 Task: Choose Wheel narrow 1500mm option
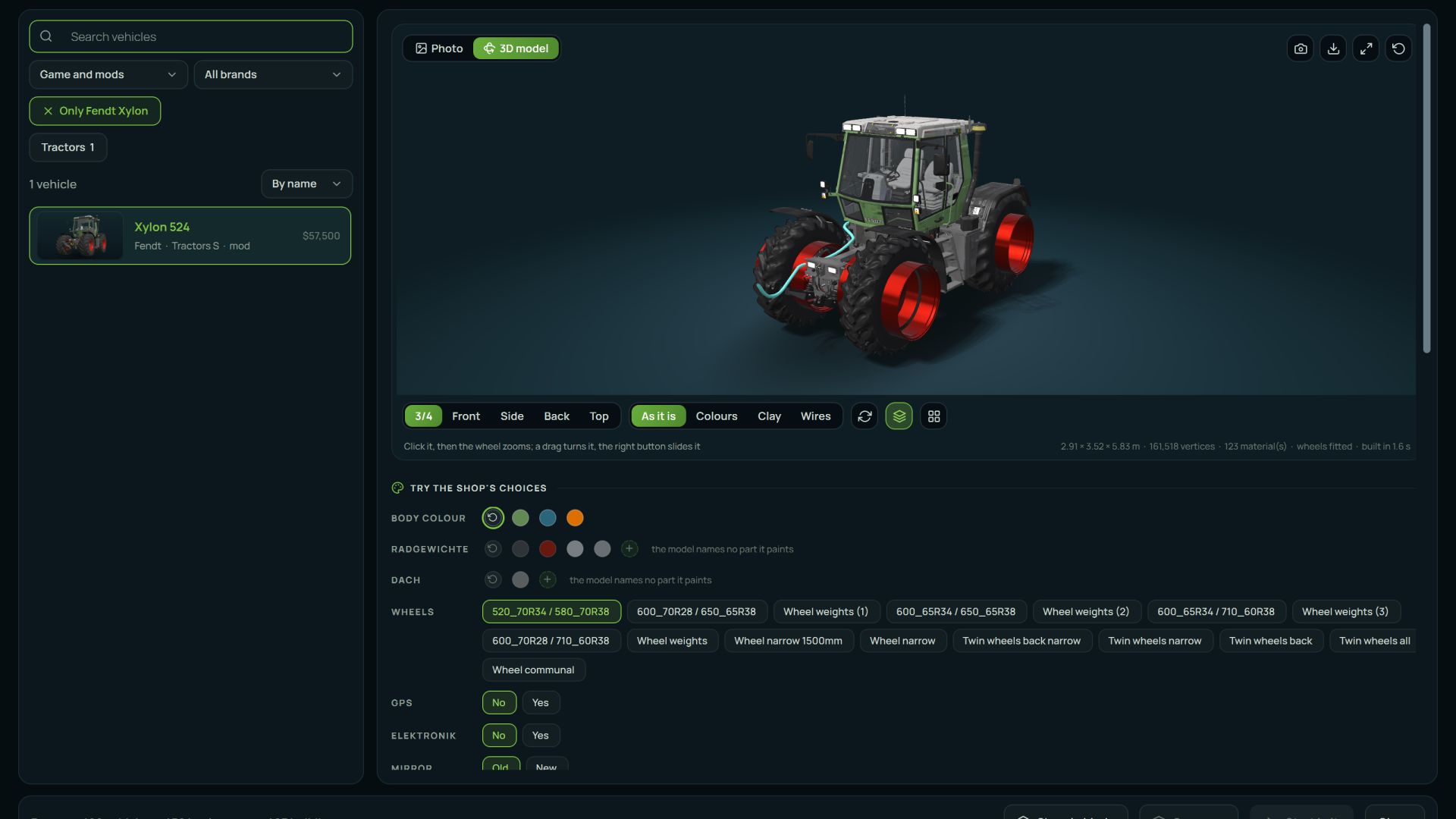pyautogui.click(x=789, y=641)
